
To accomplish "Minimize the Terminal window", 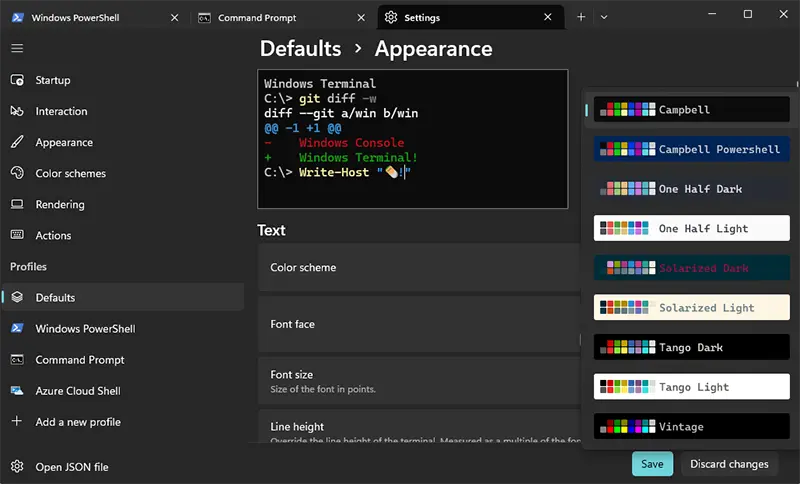I will pyautogui.click(x=712, y=14).
